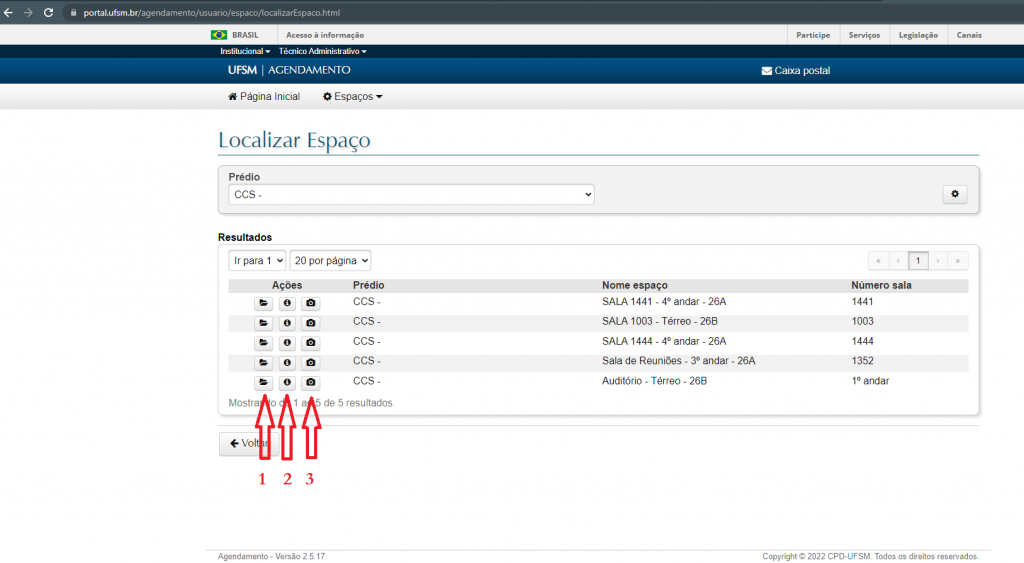Reload the page with browser refresh icon
Image resolution: width=1024 pixels, height=563 pixels.
48,12
